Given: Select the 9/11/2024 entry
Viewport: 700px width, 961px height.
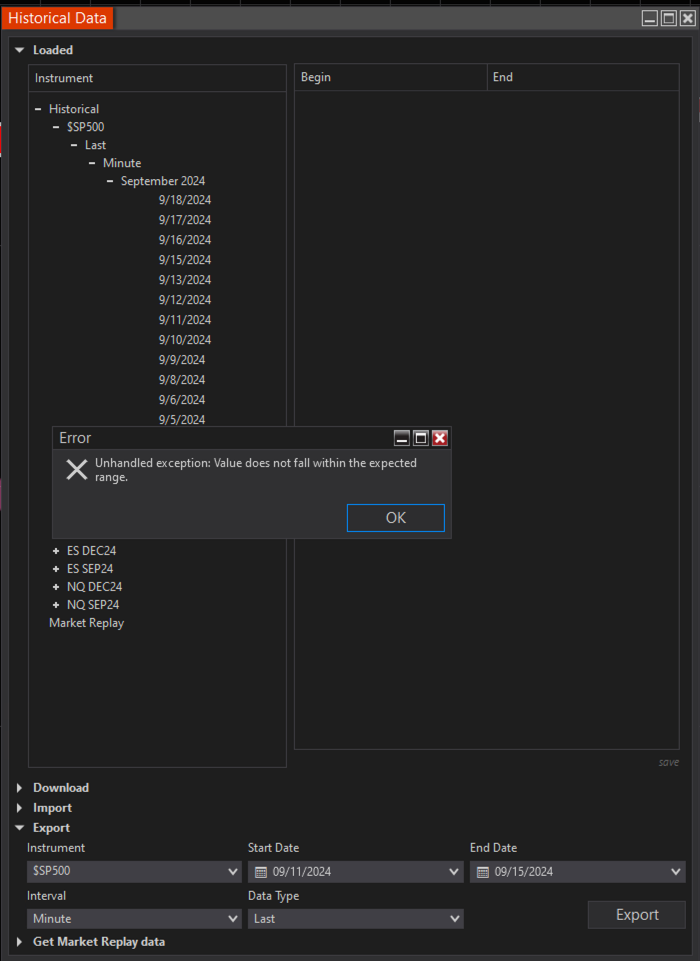Looking at the screenshot, I should point(185,320).
